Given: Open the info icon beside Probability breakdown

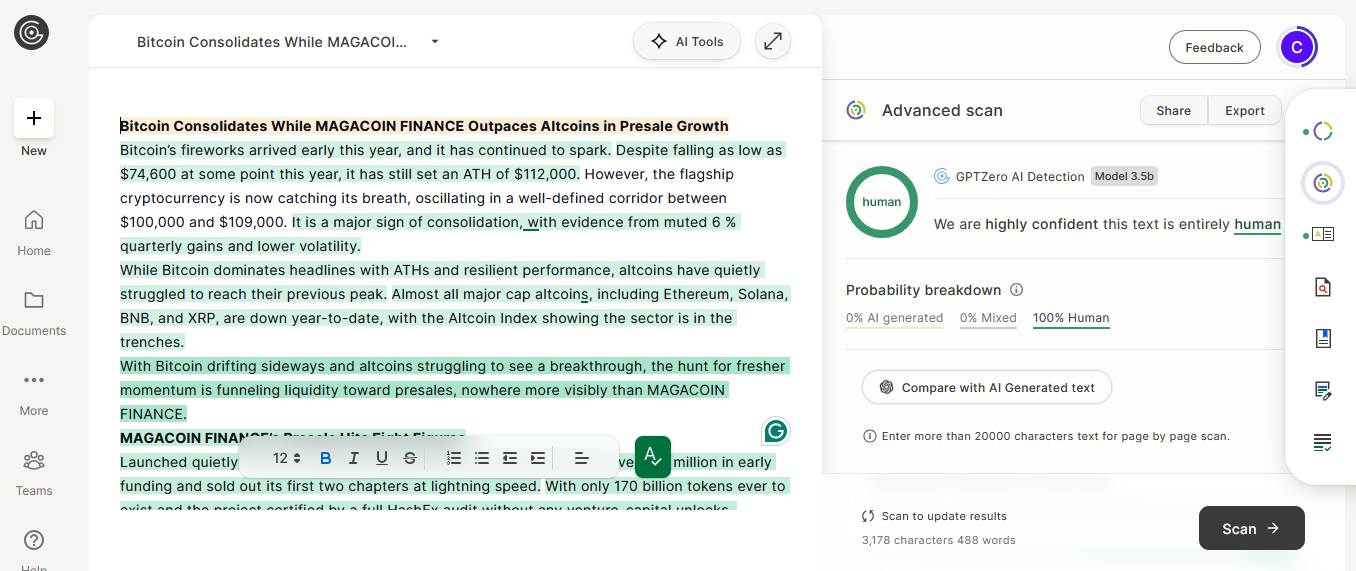Looking at the screenshot, I should pos(1017,290).
